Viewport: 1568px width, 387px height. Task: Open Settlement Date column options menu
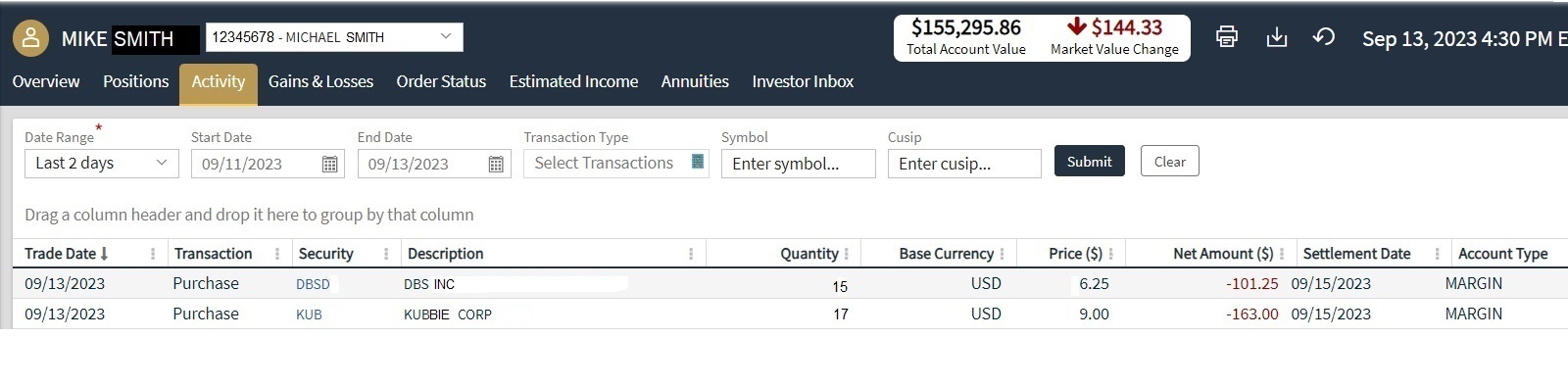(1438, 254)
